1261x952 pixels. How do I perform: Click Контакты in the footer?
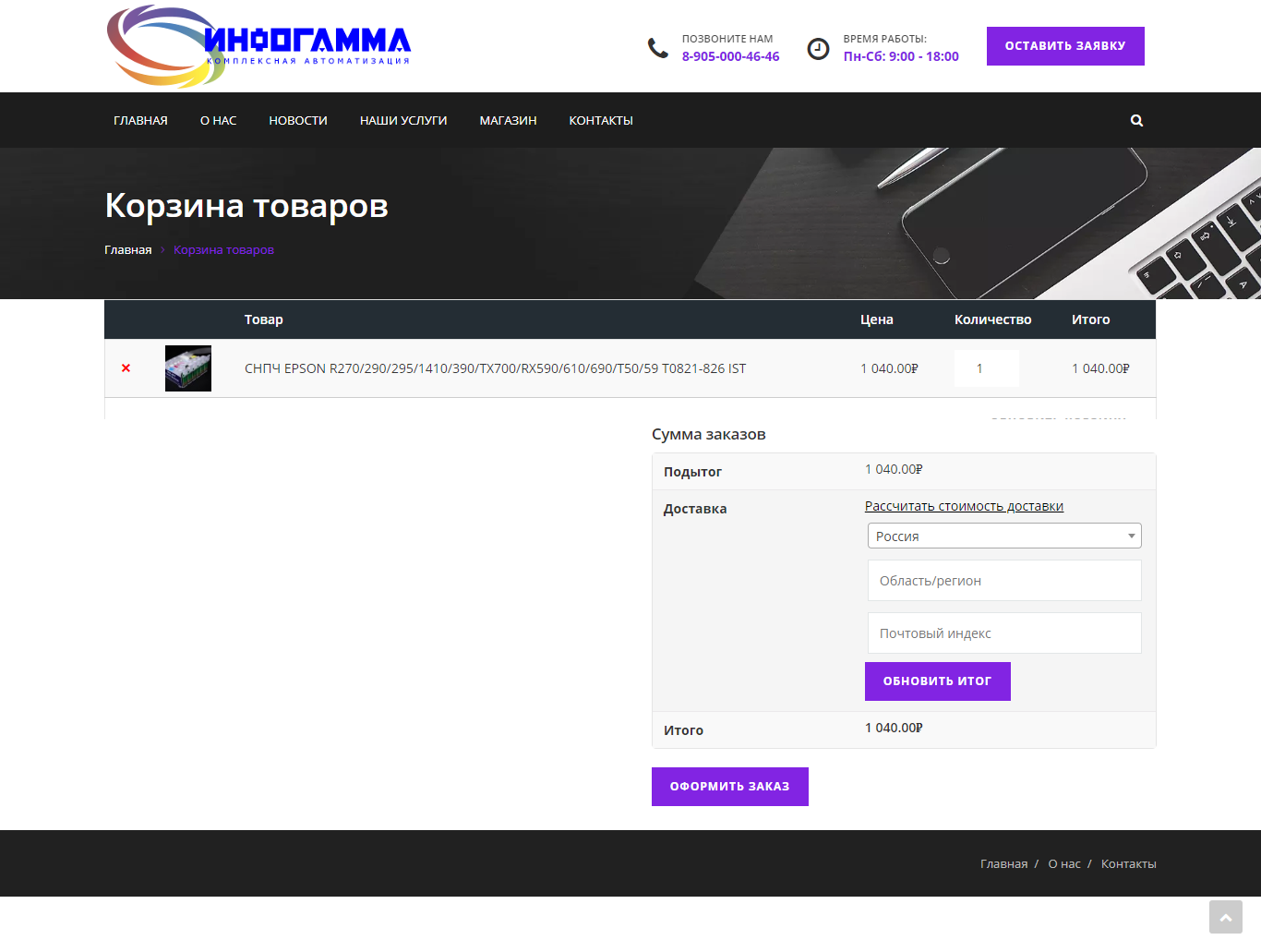1128,863
